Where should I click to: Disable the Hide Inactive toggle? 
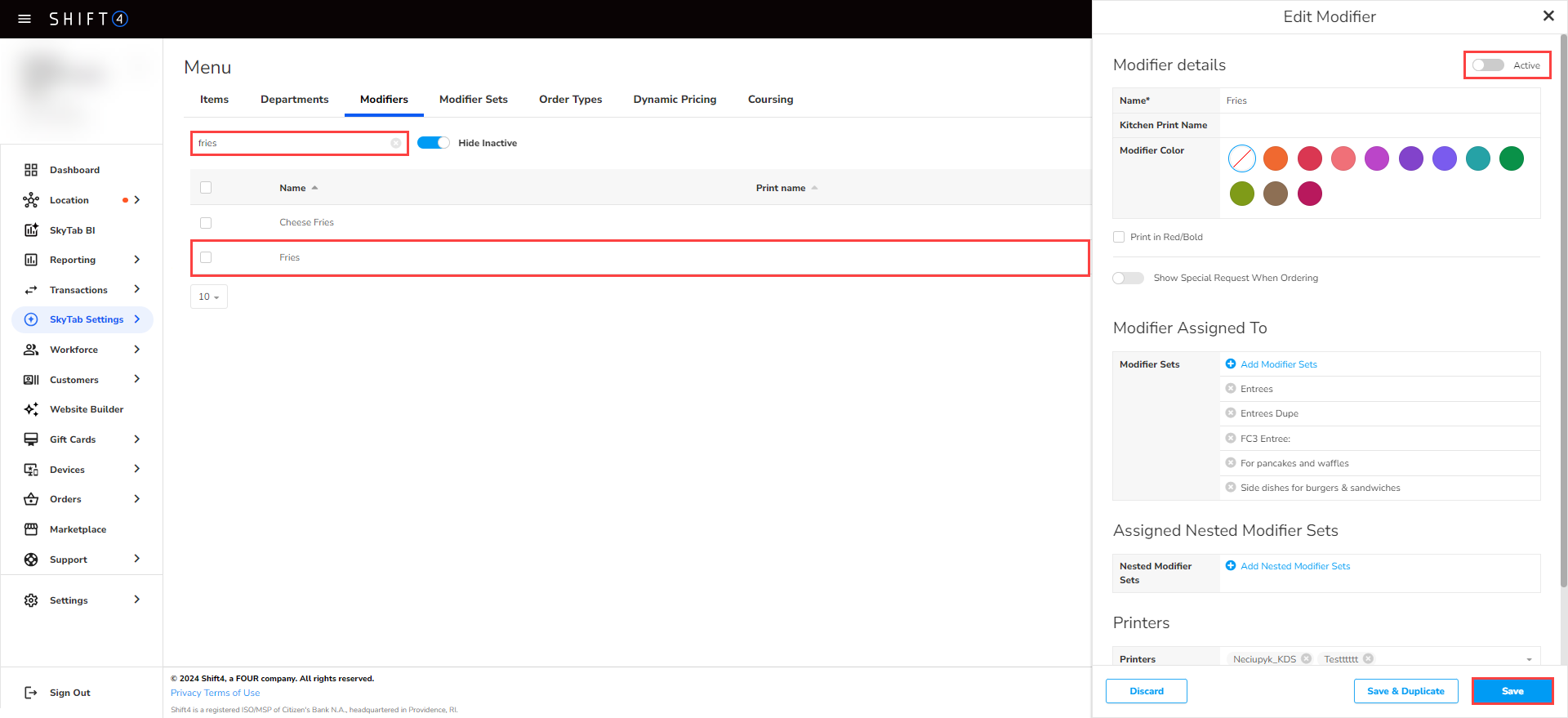click(x=434, y=143)
